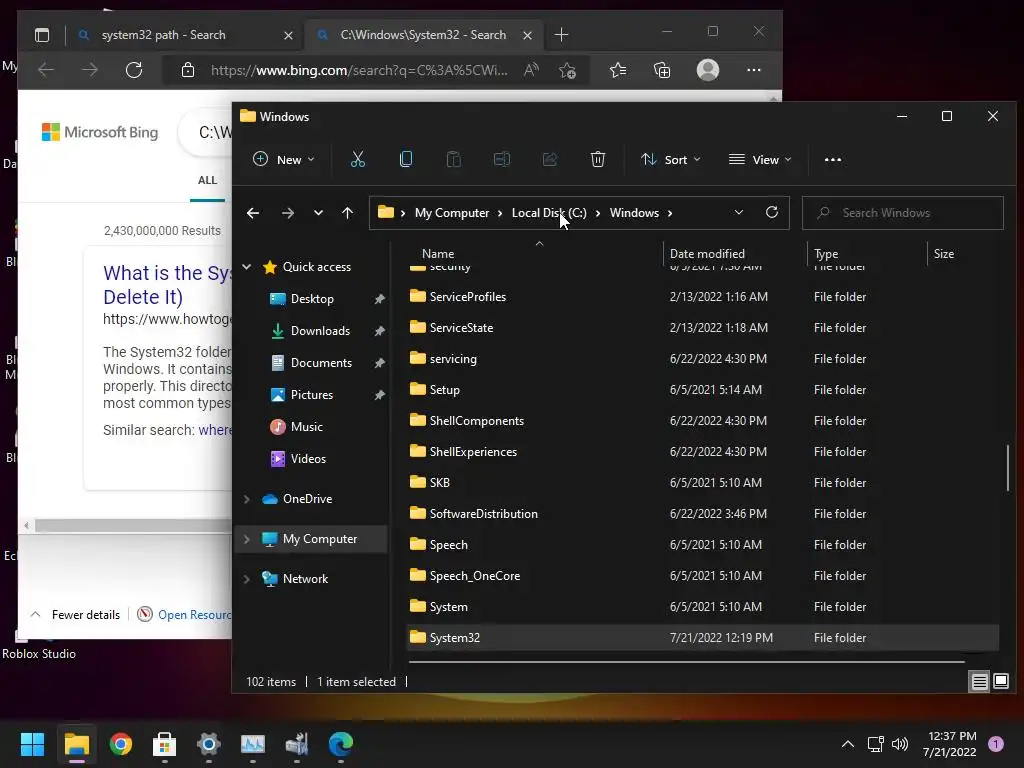
Task: Show hidden system tray icons
Action: tap(848, 744)
